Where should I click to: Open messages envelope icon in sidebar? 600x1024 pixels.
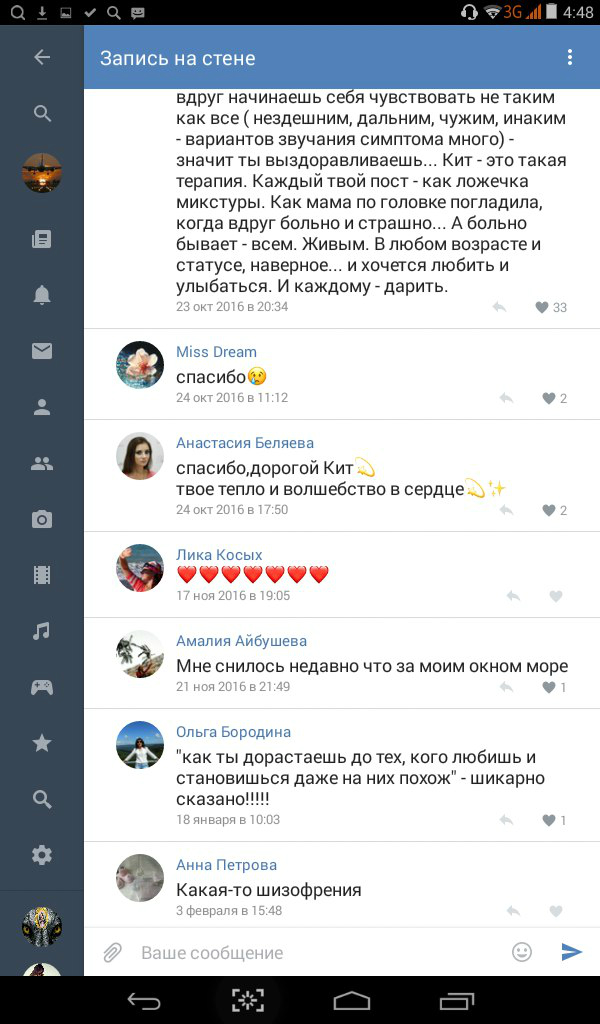(42, 351)
